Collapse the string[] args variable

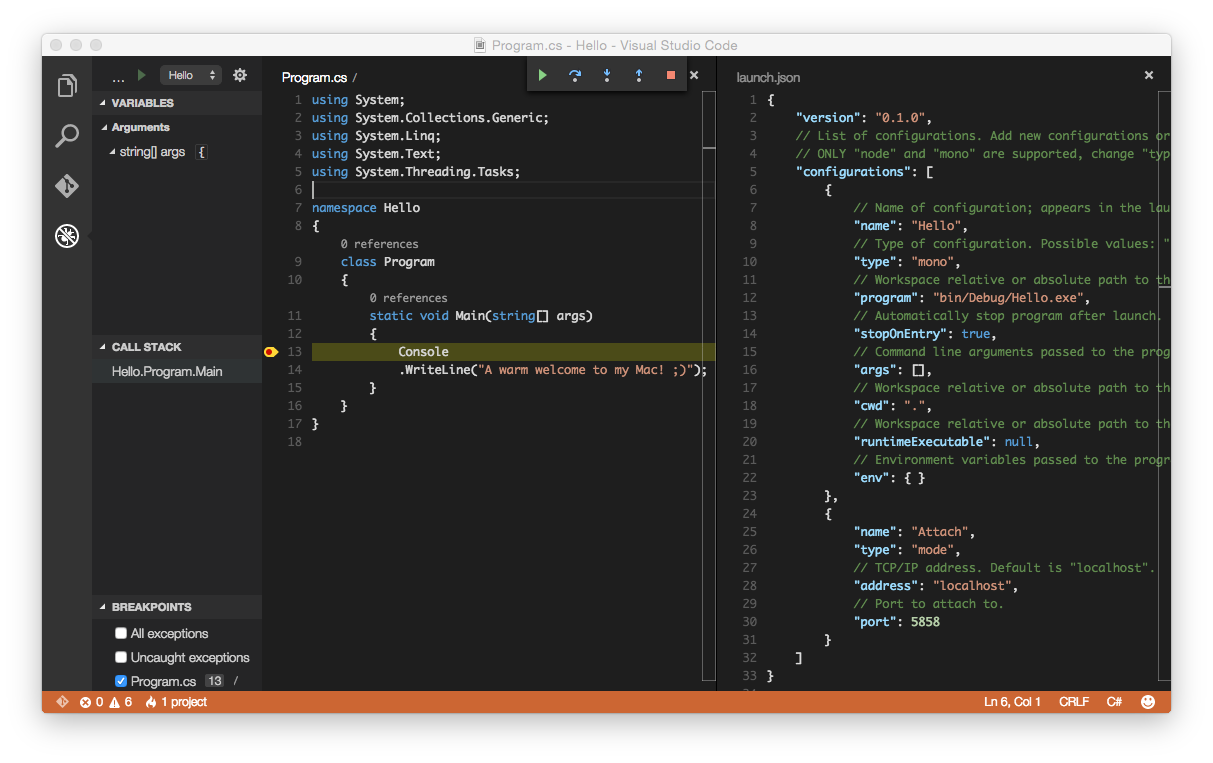point(111,152)
